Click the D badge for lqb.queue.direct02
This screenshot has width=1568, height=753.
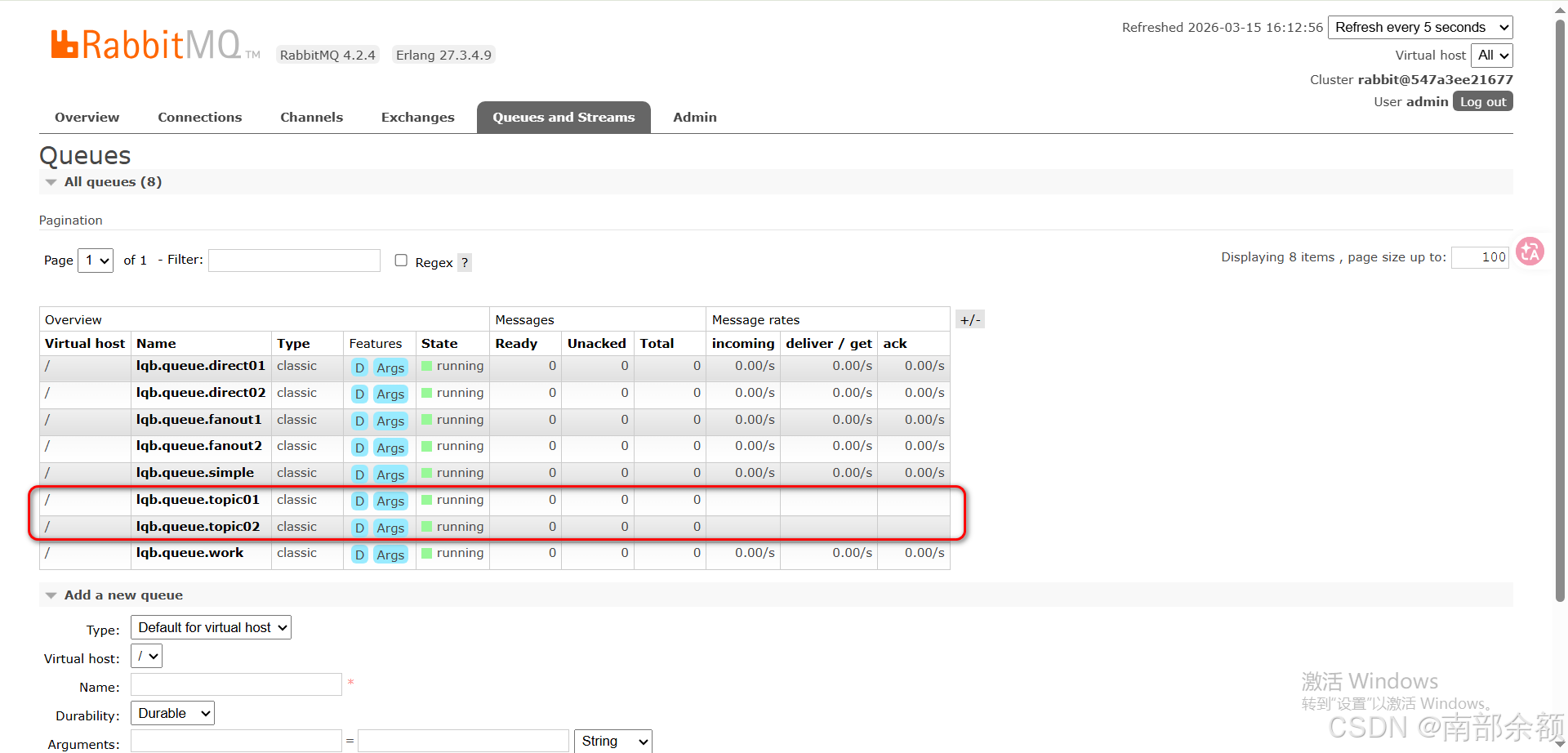coord(359,394)
